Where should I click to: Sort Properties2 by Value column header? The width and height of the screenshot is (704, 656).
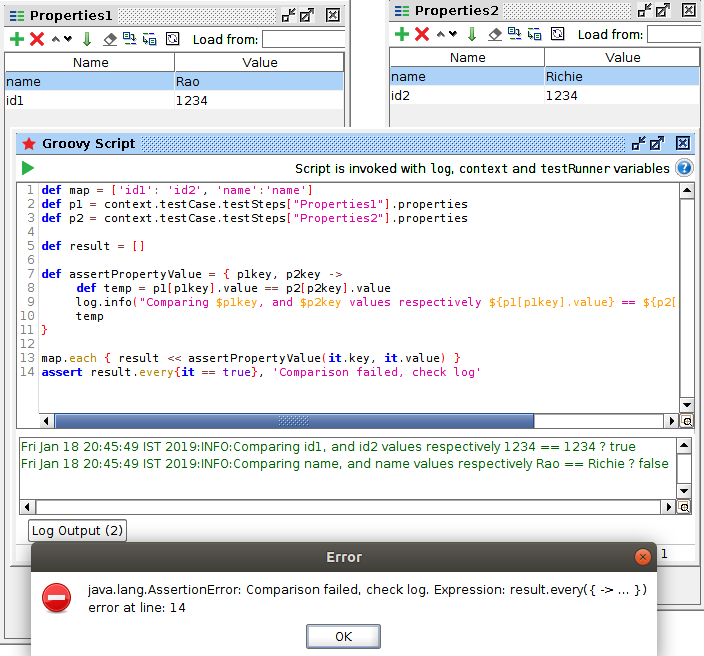(622, 57)
